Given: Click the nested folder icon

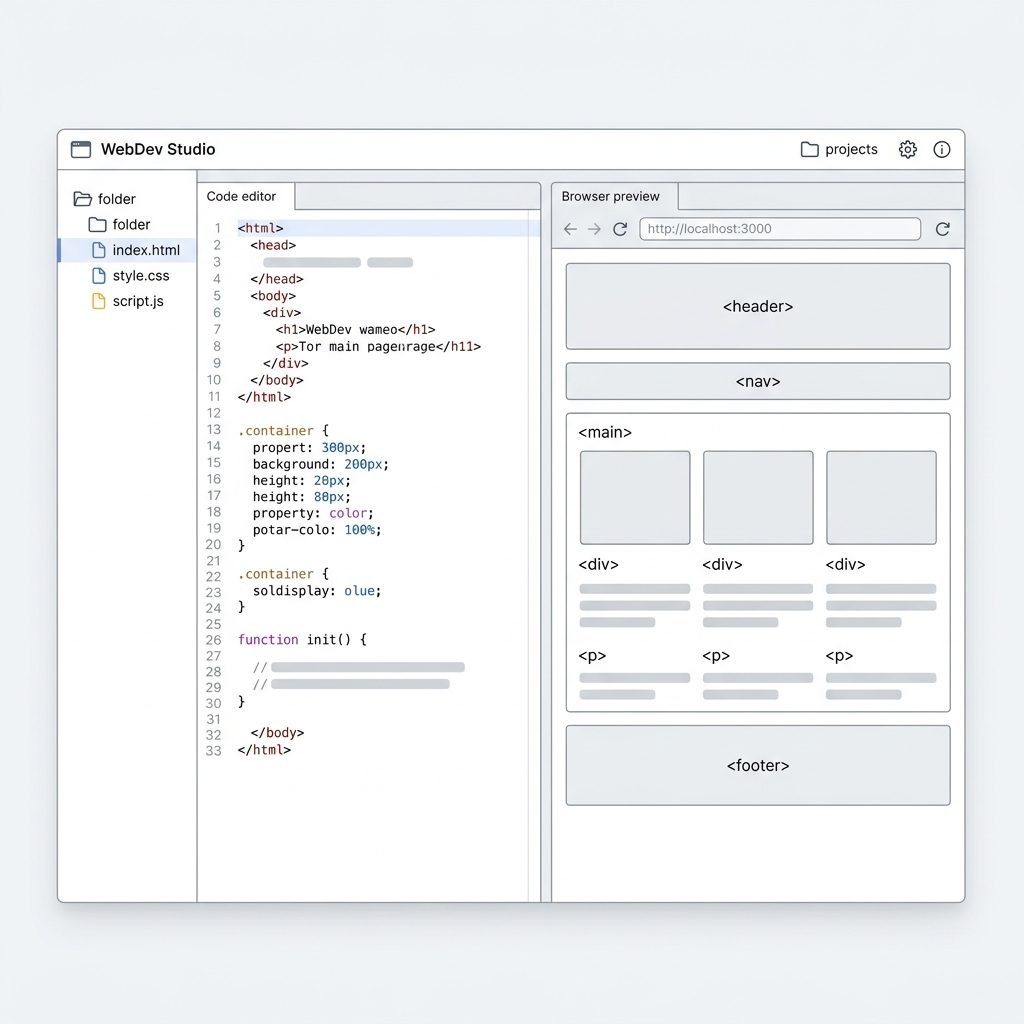Looking at the screenshot, I should point(97,225).
